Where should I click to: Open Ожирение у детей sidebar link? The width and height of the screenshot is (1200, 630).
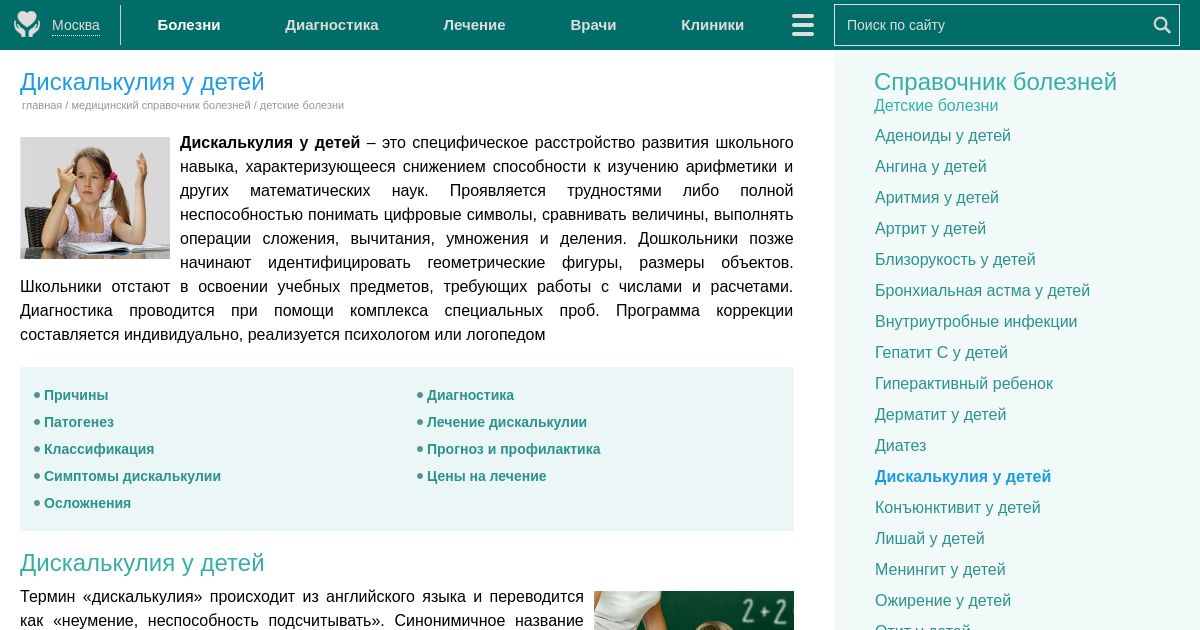coord(943,600)
